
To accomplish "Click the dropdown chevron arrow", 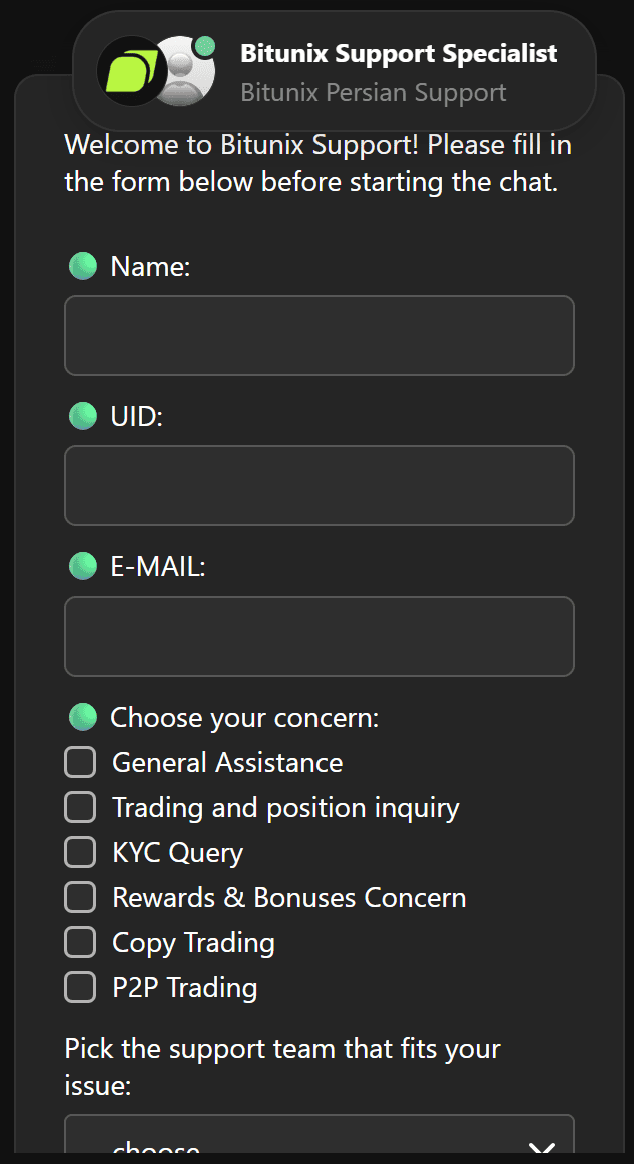I will pyautogui.click(x=541, y=1150).
